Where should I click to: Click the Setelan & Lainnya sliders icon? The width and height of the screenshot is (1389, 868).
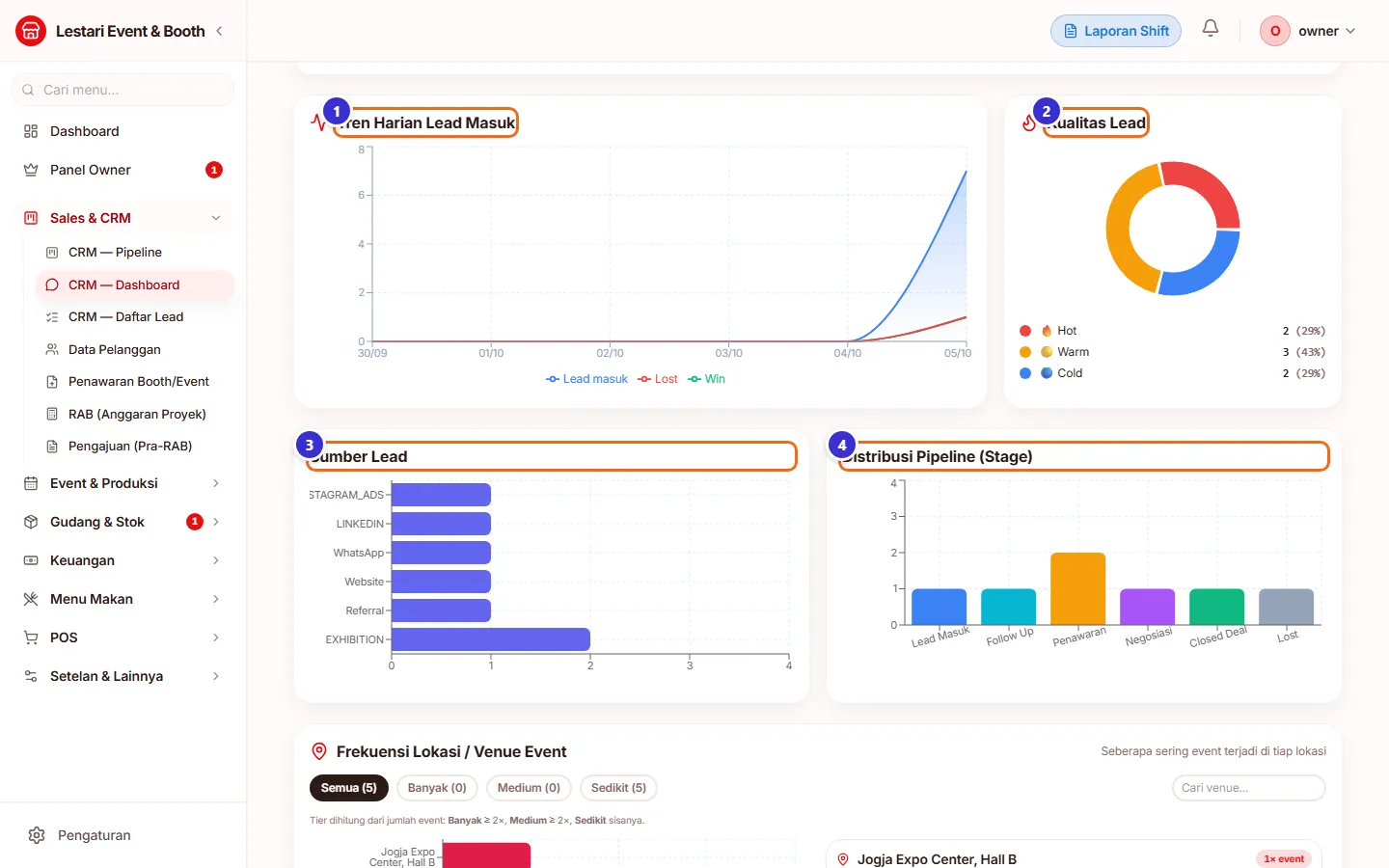pos(31,676)
